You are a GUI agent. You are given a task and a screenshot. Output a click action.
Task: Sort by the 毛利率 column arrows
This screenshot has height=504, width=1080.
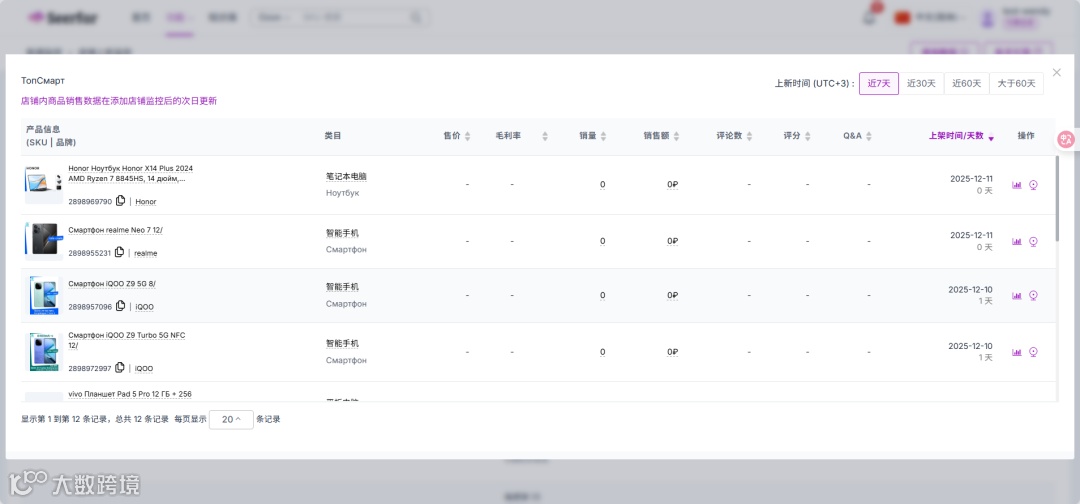(x=545, y=136)
